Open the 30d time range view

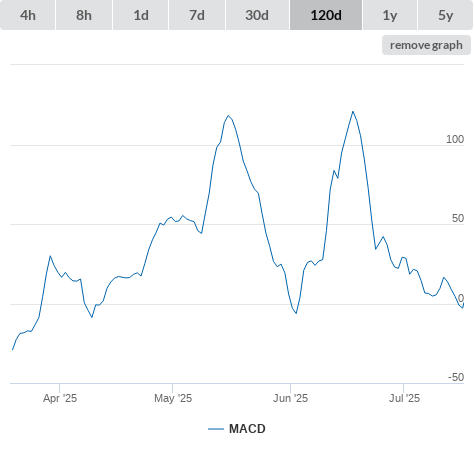click(x=257, y=15)
